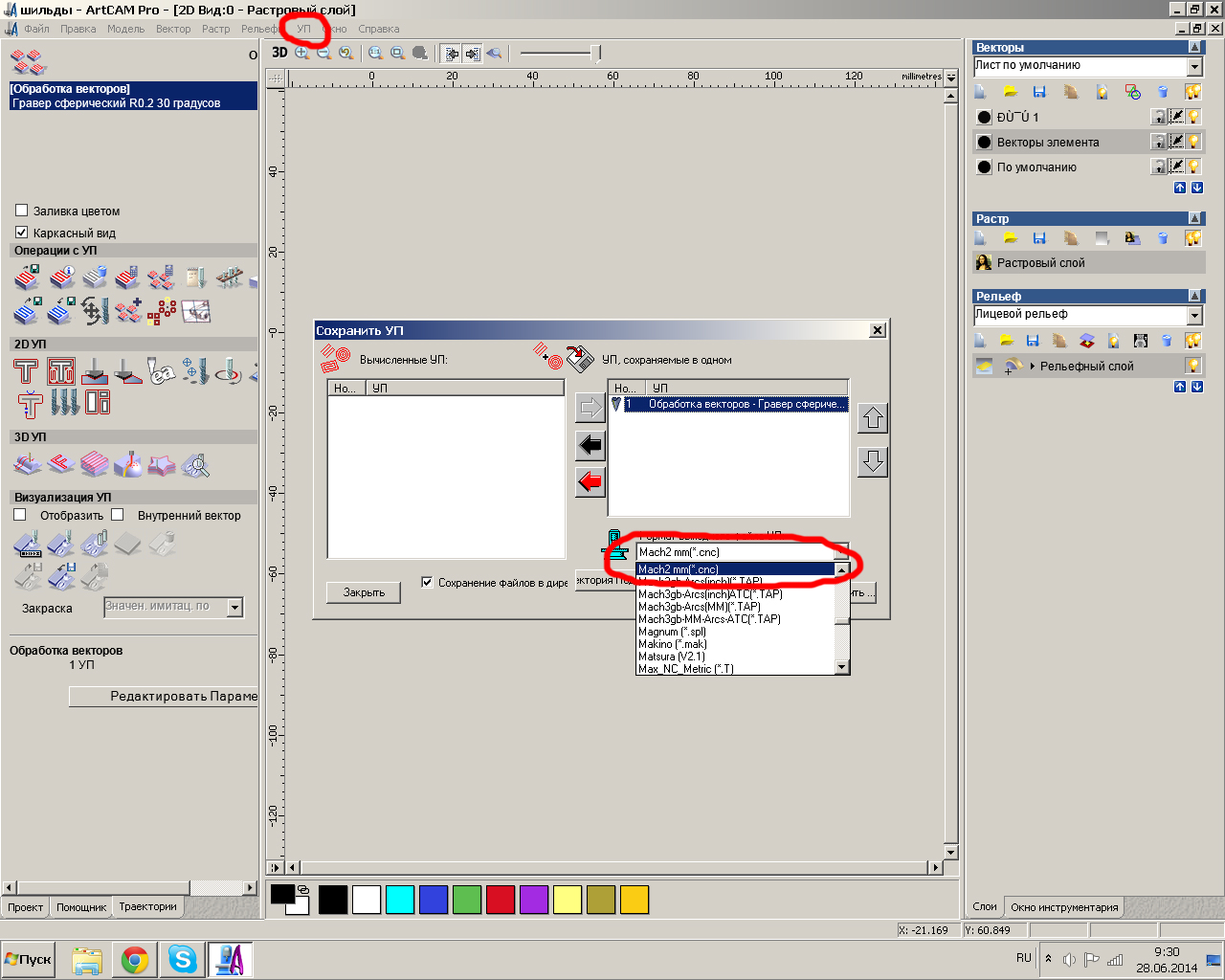This screenshot has width=1225, height=980.
Task: Select the drilling icon with blue crosshair circles
Action: [195, 371]
